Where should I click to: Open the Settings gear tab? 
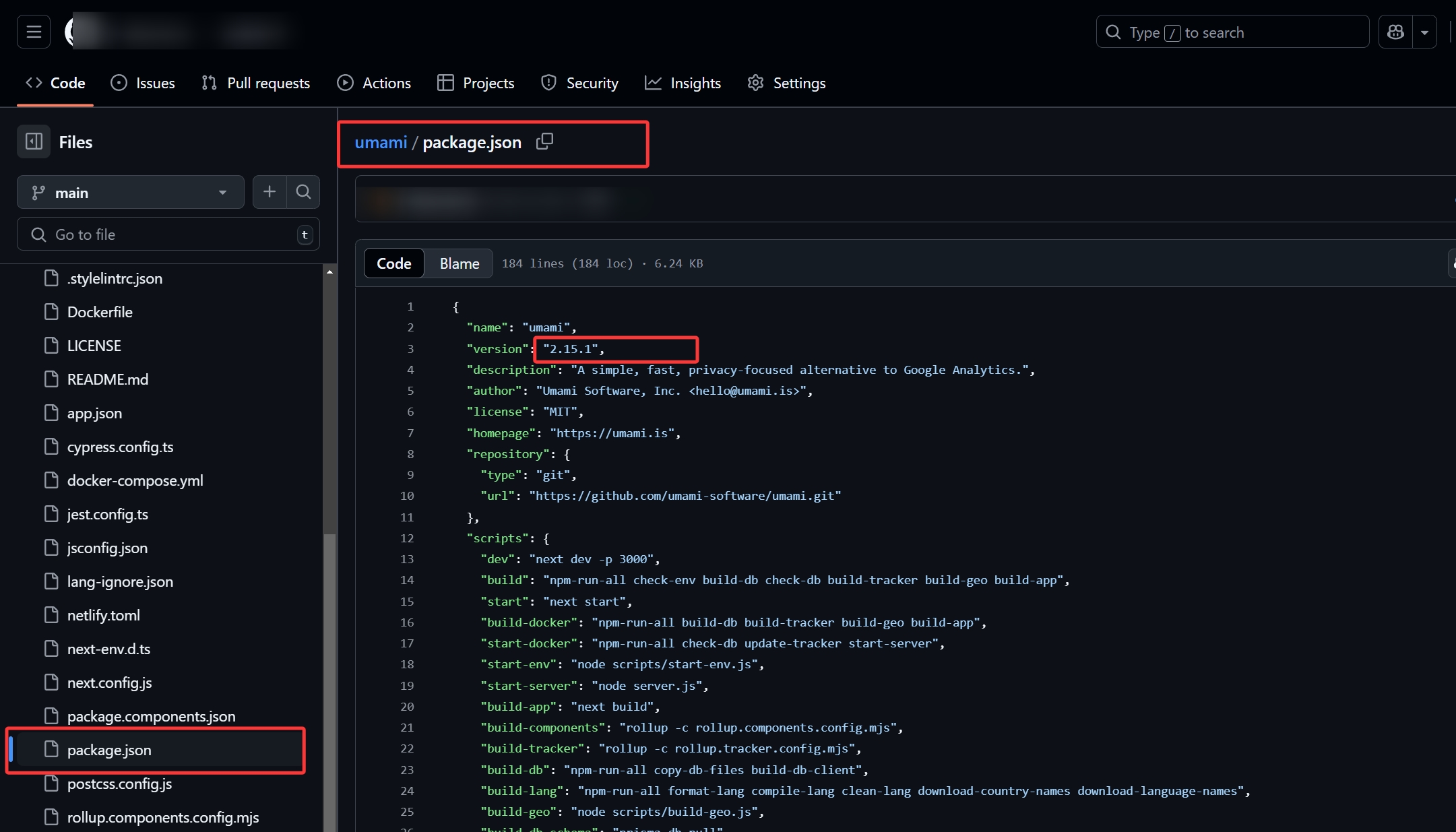(x=786, y=83)
